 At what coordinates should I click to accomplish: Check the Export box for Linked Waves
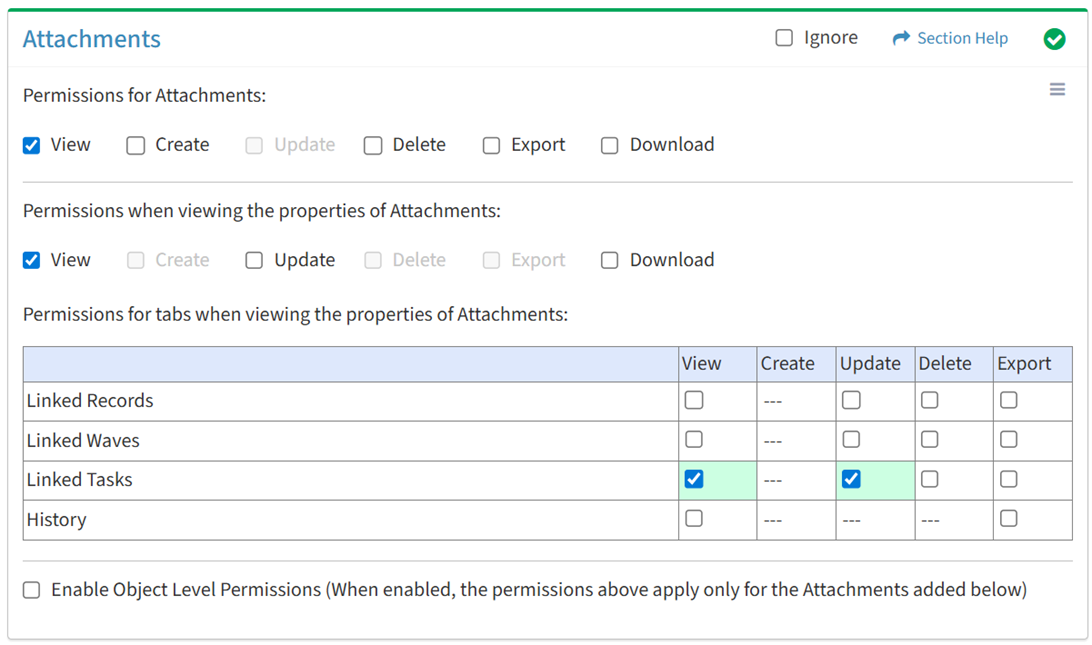[x=1008, y=440]
